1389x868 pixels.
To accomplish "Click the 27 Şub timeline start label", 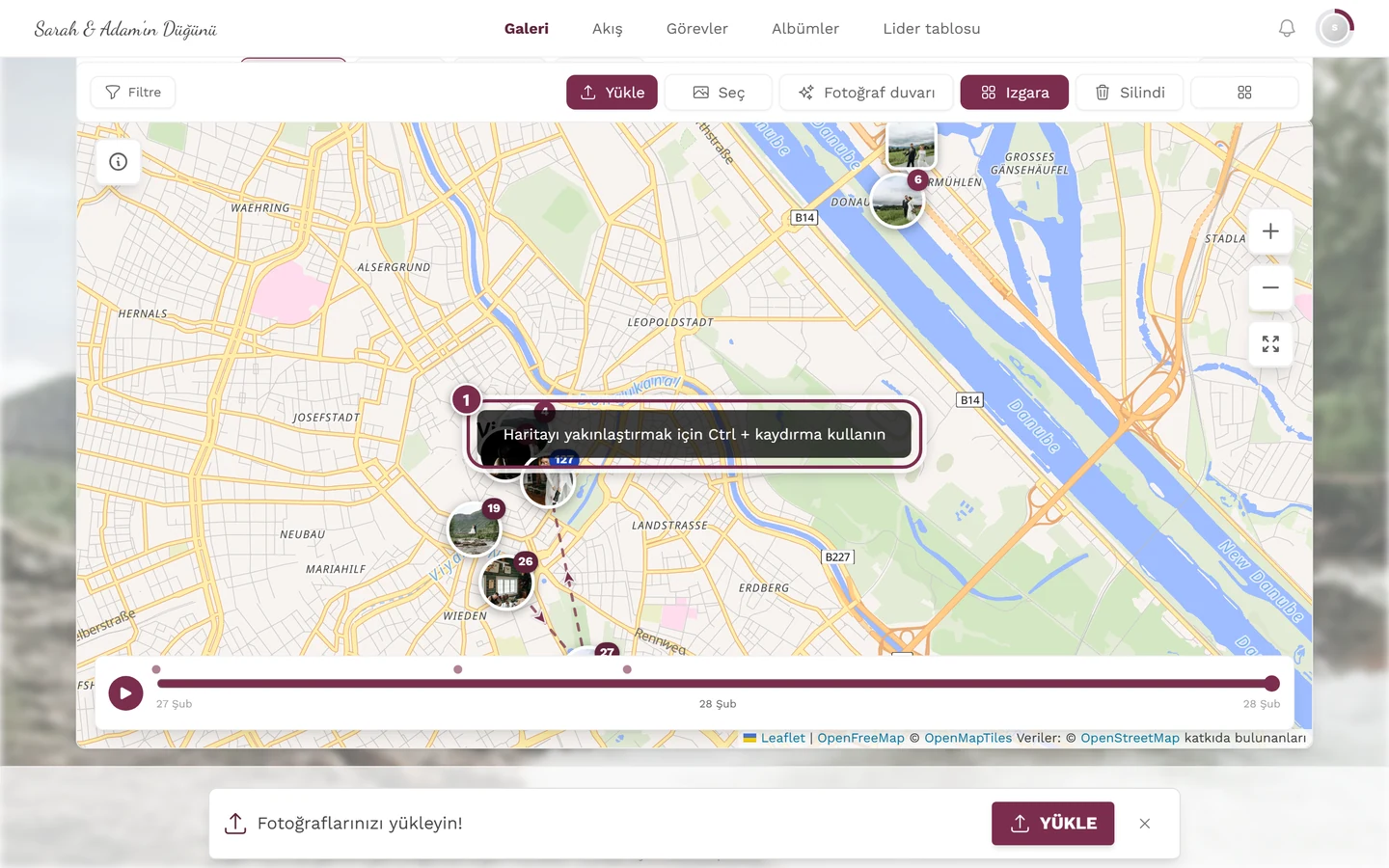I will [175, 704].
